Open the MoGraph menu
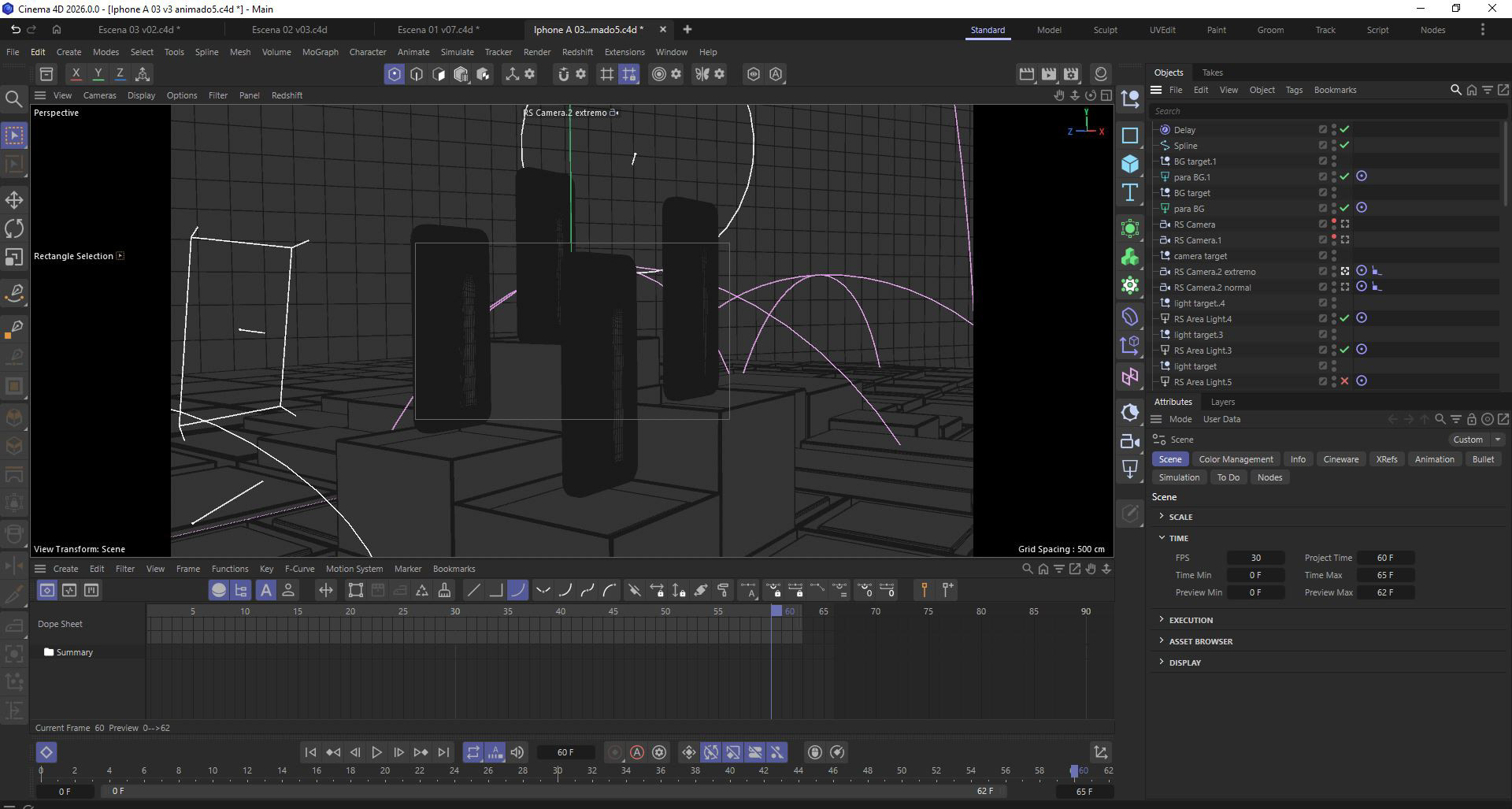Image resolution: width=1512 pixels, height=809 pixels. pyautogui.click(x=320, y=52)
